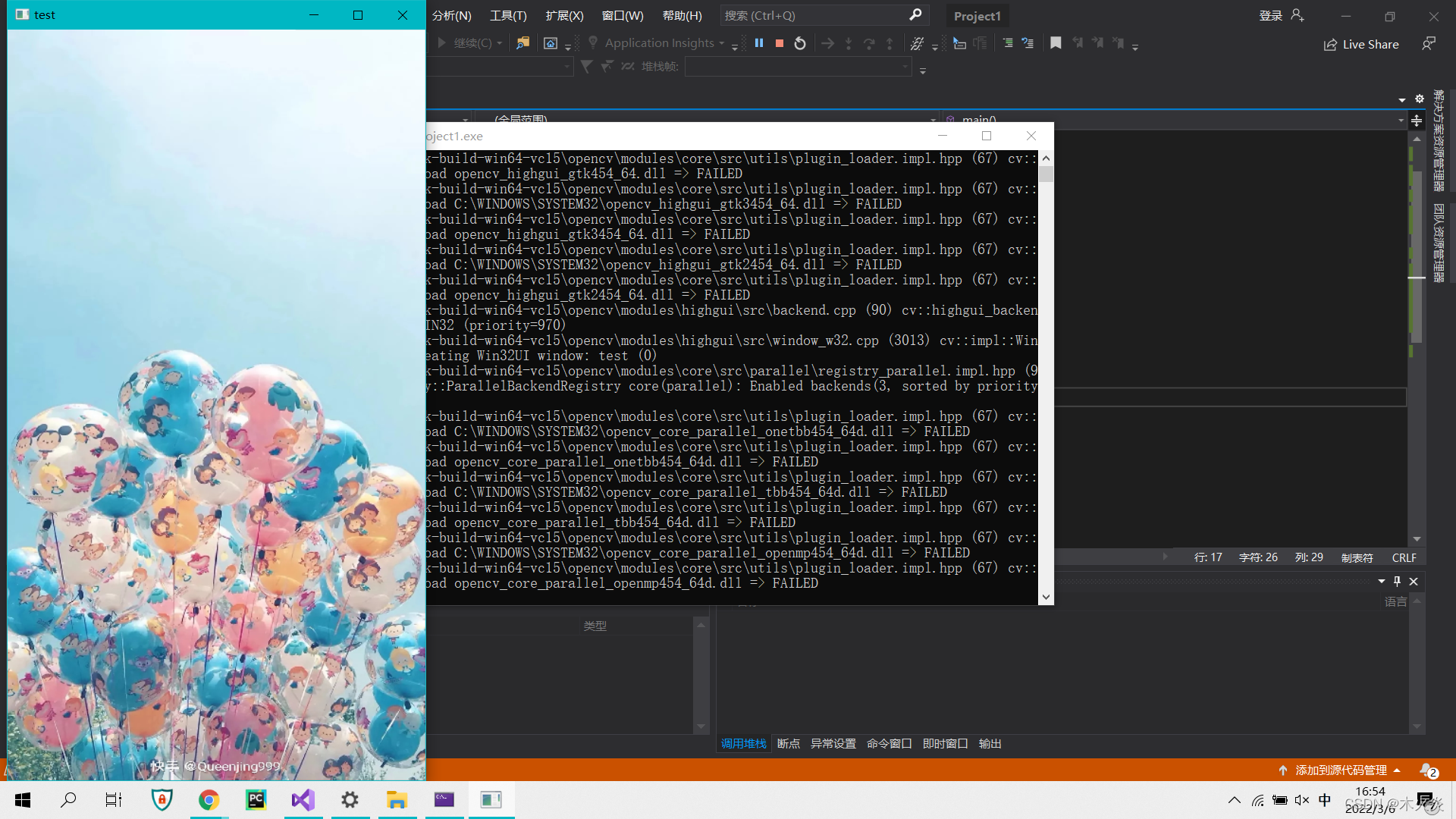Click the Application Insights lightbulb icon
The image size is (1456, 819).
click(593, 42)
